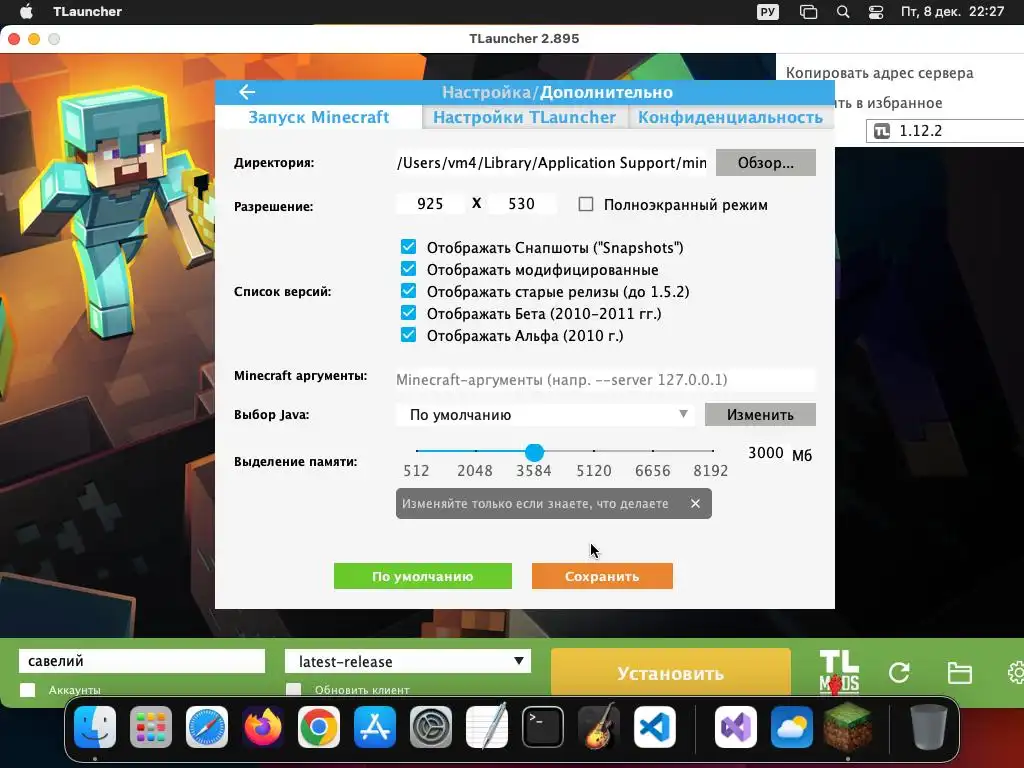This screenshot has height=768, width=1024.
Task: Click the orange Сохранить button
Action: 602,577
